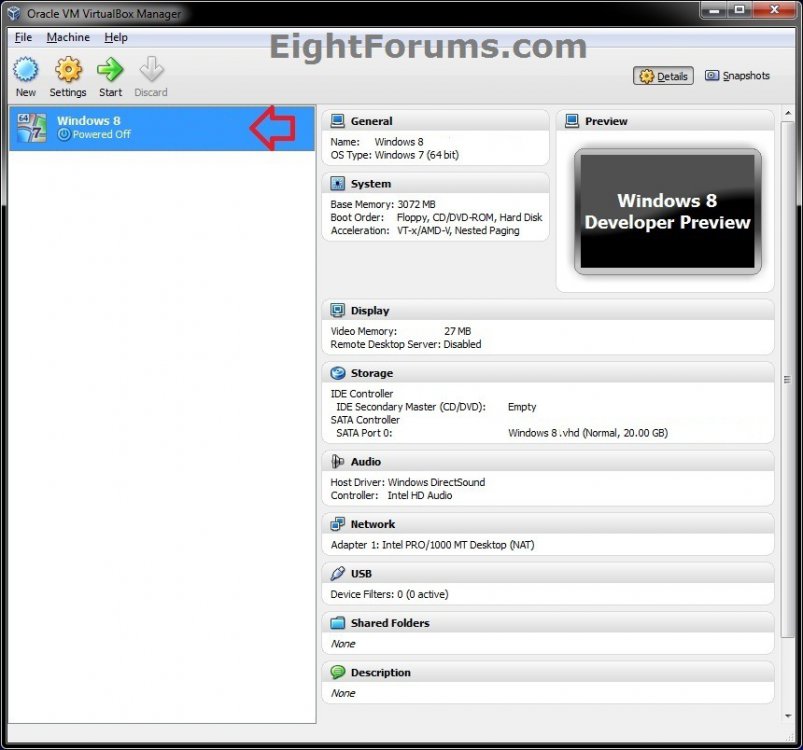Open the Network settings heading link
The image size is (803, 750).
[x=373, y=524]
